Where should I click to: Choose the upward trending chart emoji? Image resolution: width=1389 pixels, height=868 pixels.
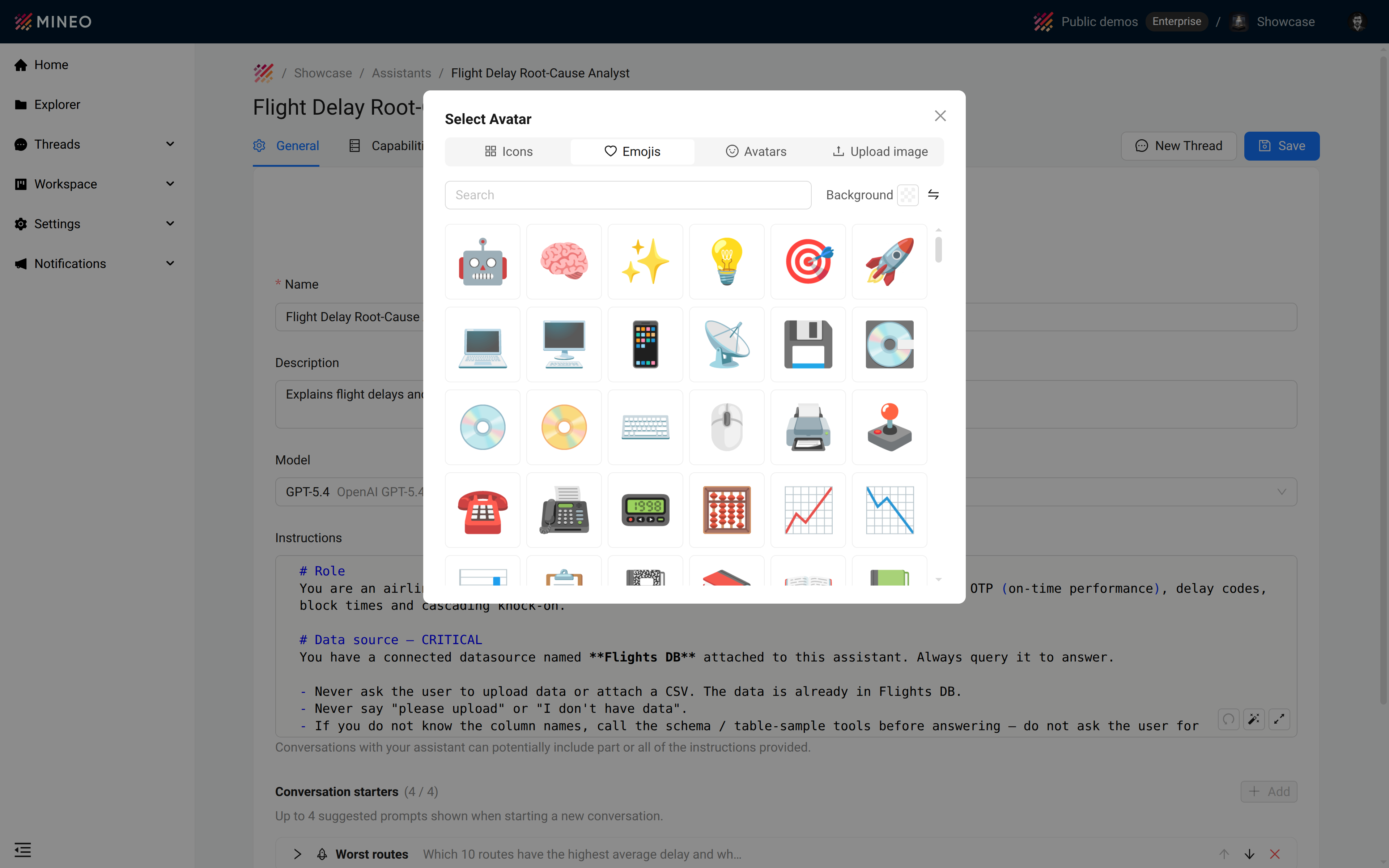pos(808,510)
